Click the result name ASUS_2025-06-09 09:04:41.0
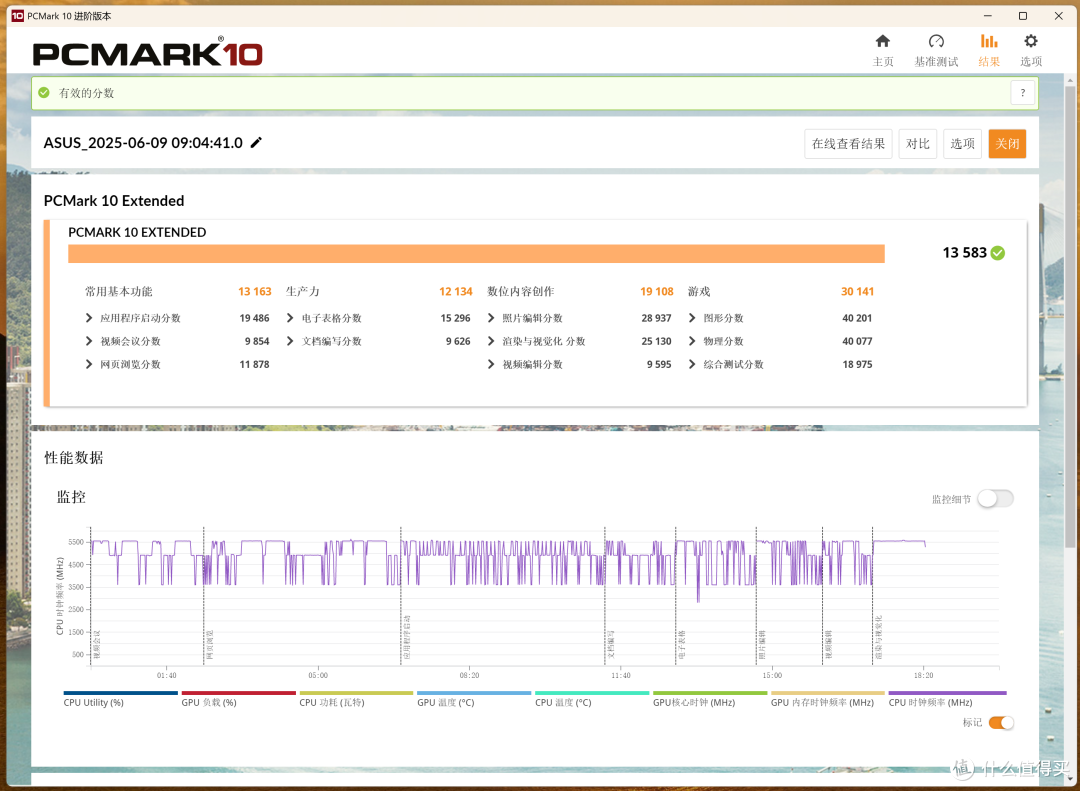This screenshot has width=1080, height=791. point(143,143)
